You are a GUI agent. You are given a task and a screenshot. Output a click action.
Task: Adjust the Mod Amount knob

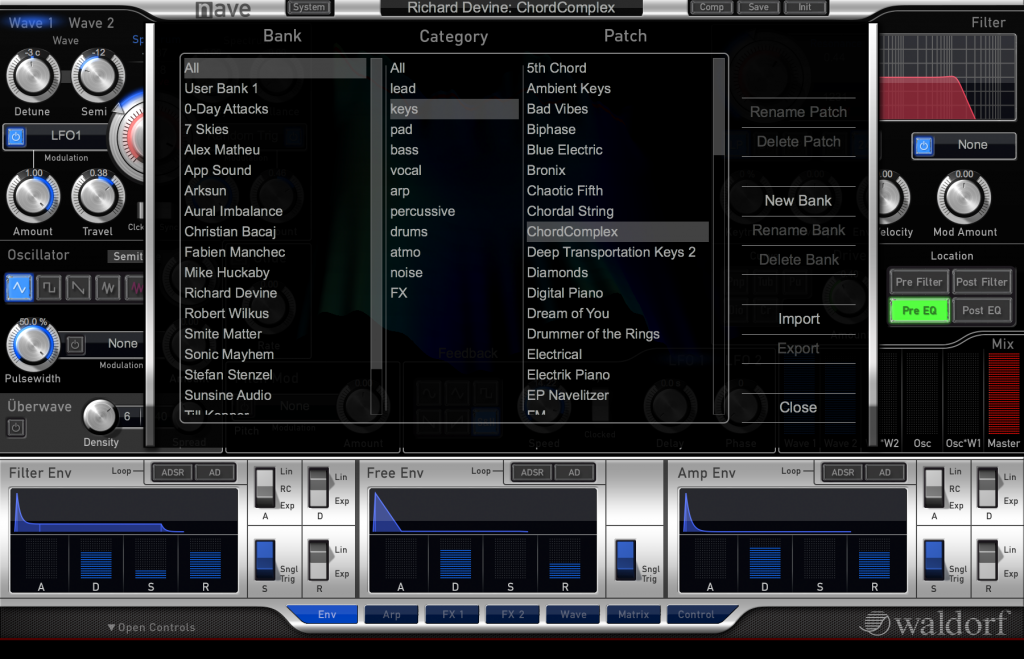pos(964,198)
